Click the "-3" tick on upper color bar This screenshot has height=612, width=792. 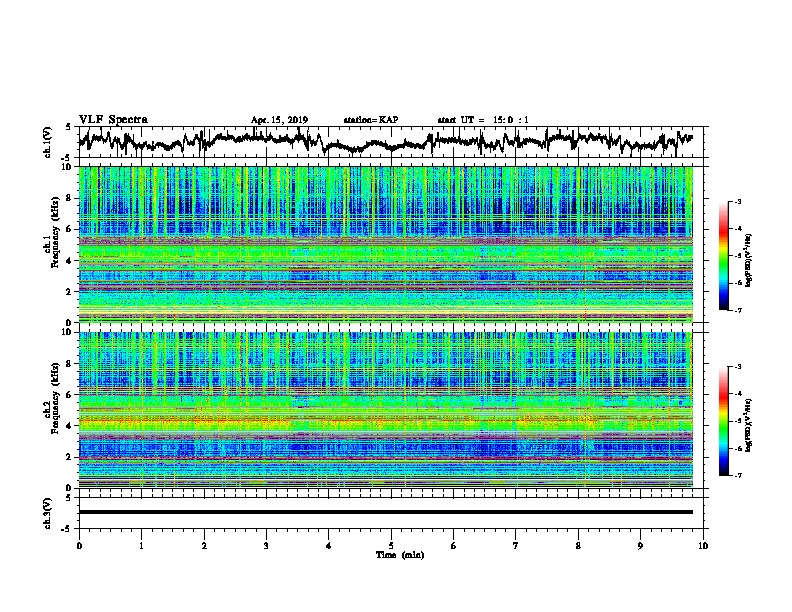[x=737, y=201]
